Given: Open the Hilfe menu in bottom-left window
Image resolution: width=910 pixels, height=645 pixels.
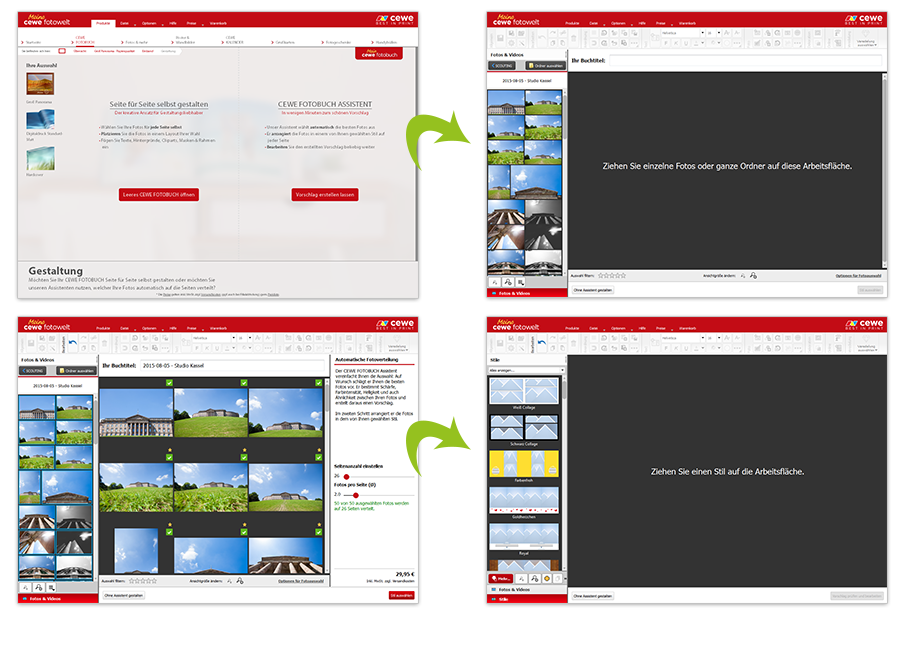Looking at the screenshot, I should pyautogui.click(x=172, y=328).
